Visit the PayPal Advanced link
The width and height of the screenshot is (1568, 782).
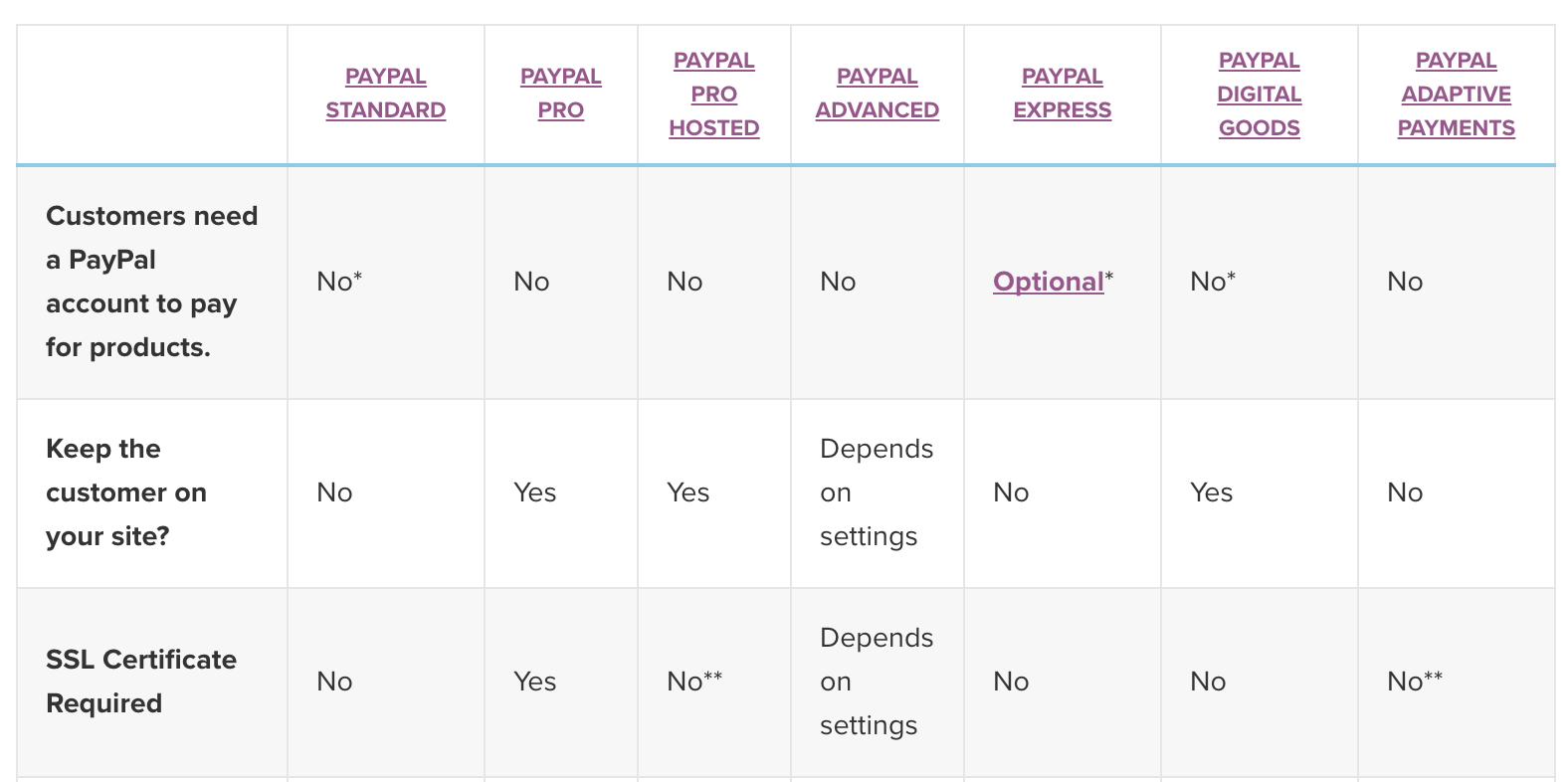click(x=878, y=94)
